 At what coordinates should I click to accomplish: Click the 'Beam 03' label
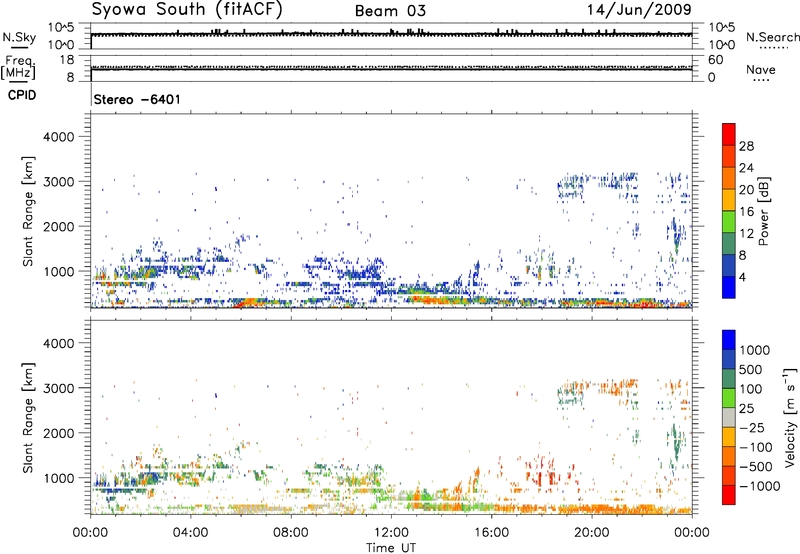(390, 11)
